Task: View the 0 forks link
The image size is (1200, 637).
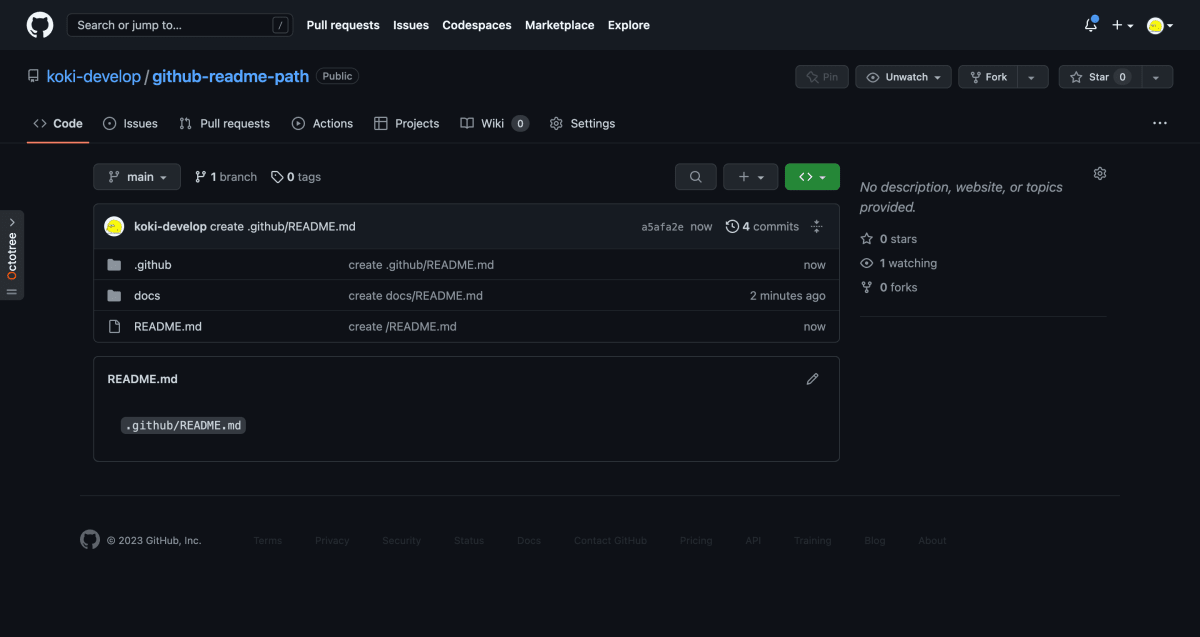Action: click(889, 287)
